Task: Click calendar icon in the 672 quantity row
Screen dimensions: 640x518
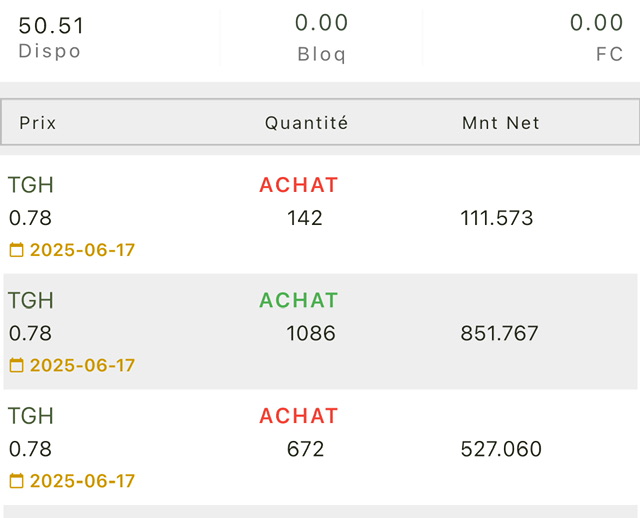Action: pyautogui.click(x=16, y=480)
